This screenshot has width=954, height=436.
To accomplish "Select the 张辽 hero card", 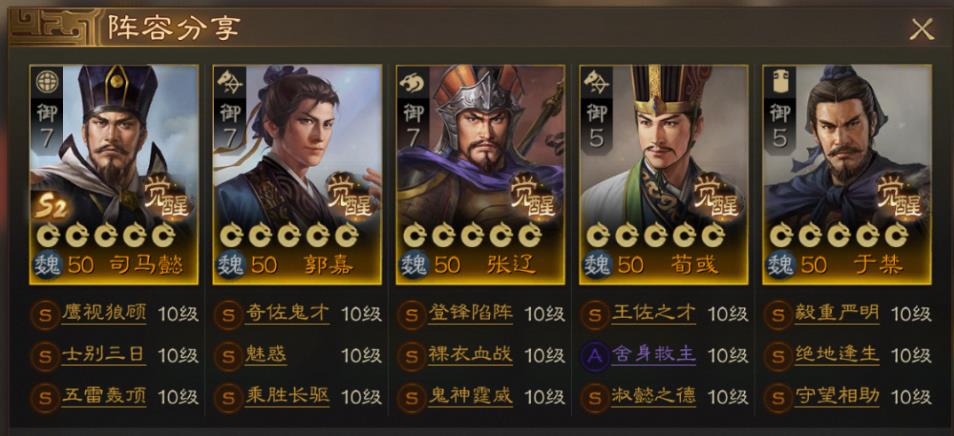I will point(480,175).
